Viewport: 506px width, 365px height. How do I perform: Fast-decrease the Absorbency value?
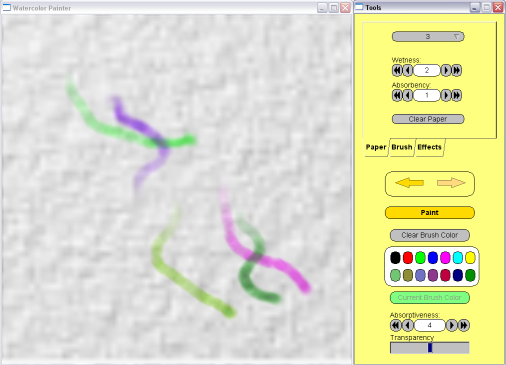[397, 95]
